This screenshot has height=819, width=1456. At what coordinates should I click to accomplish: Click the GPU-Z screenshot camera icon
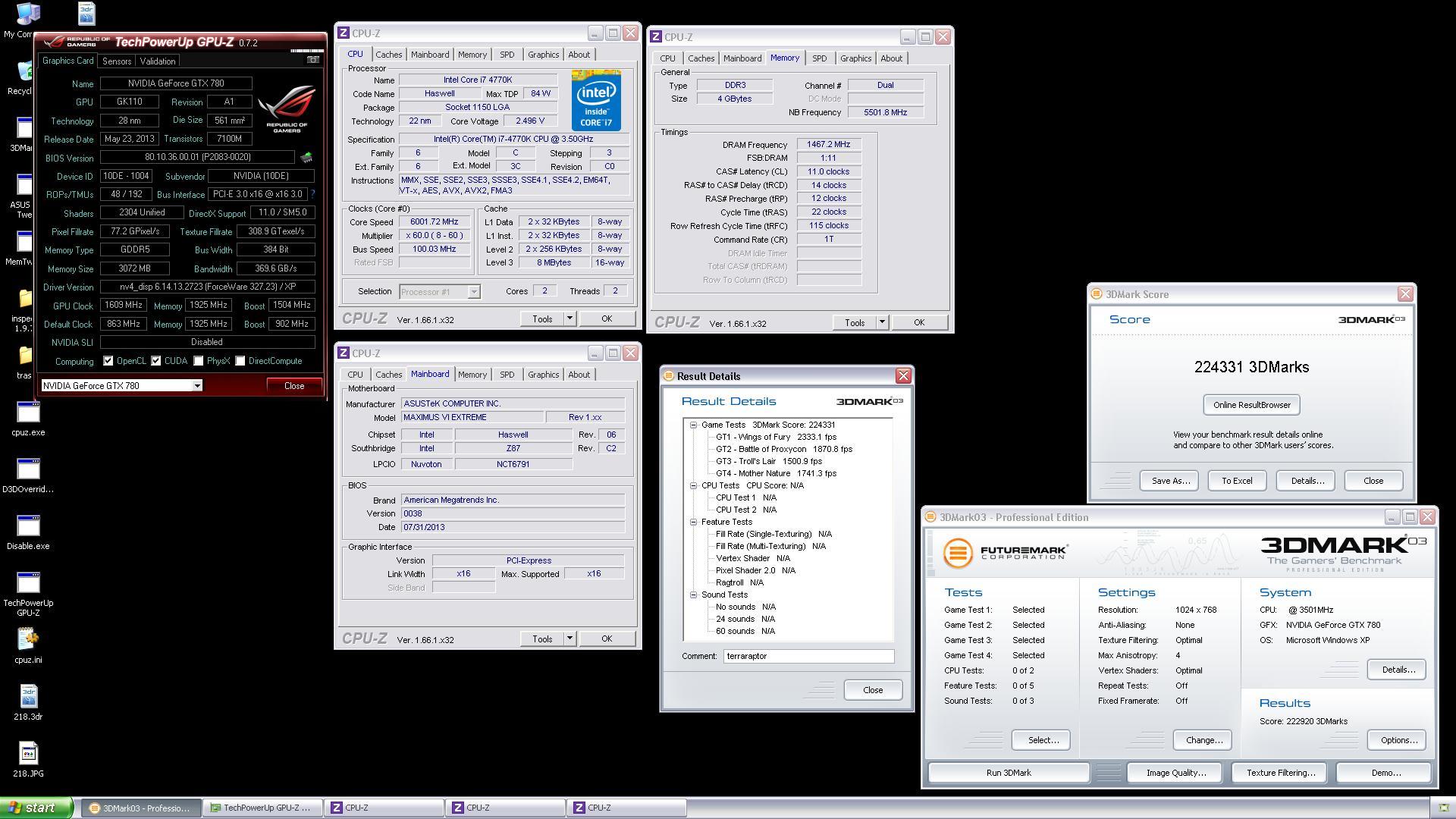(x=313, y=60)
